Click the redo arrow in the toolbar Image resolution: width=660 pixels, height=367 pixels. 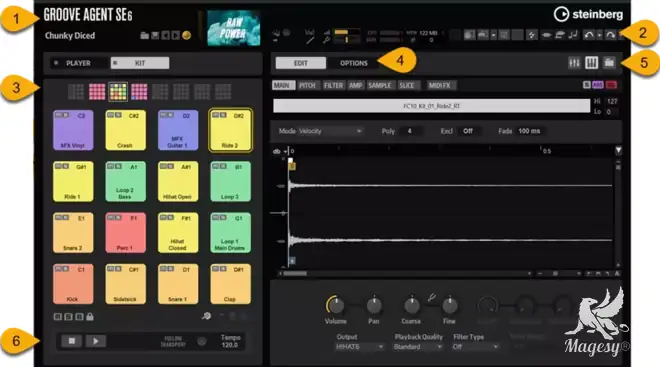(610, 35)
